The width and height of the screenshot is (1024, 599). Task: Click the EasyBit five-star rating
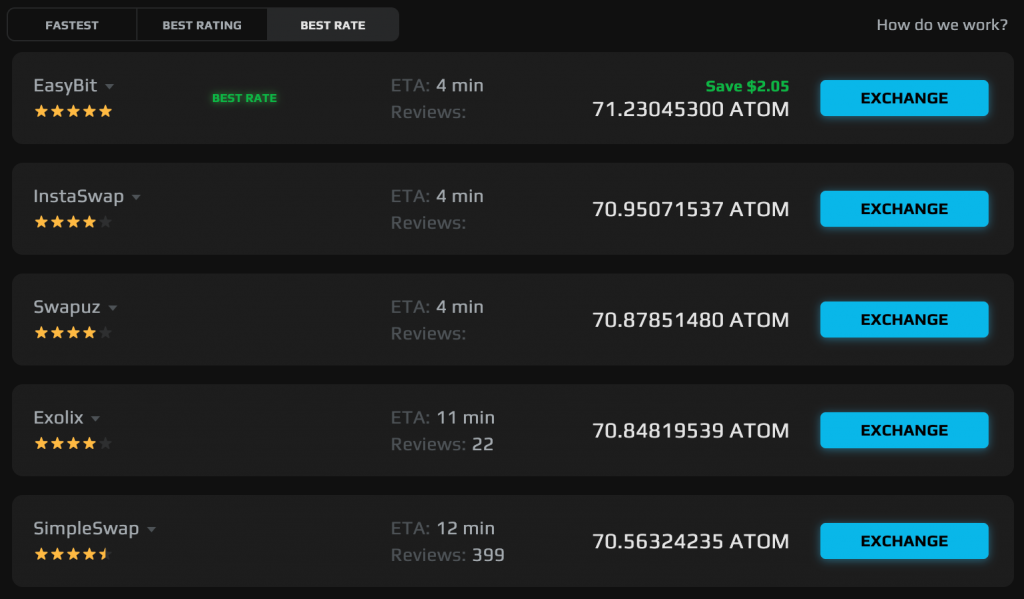[73, 111]
